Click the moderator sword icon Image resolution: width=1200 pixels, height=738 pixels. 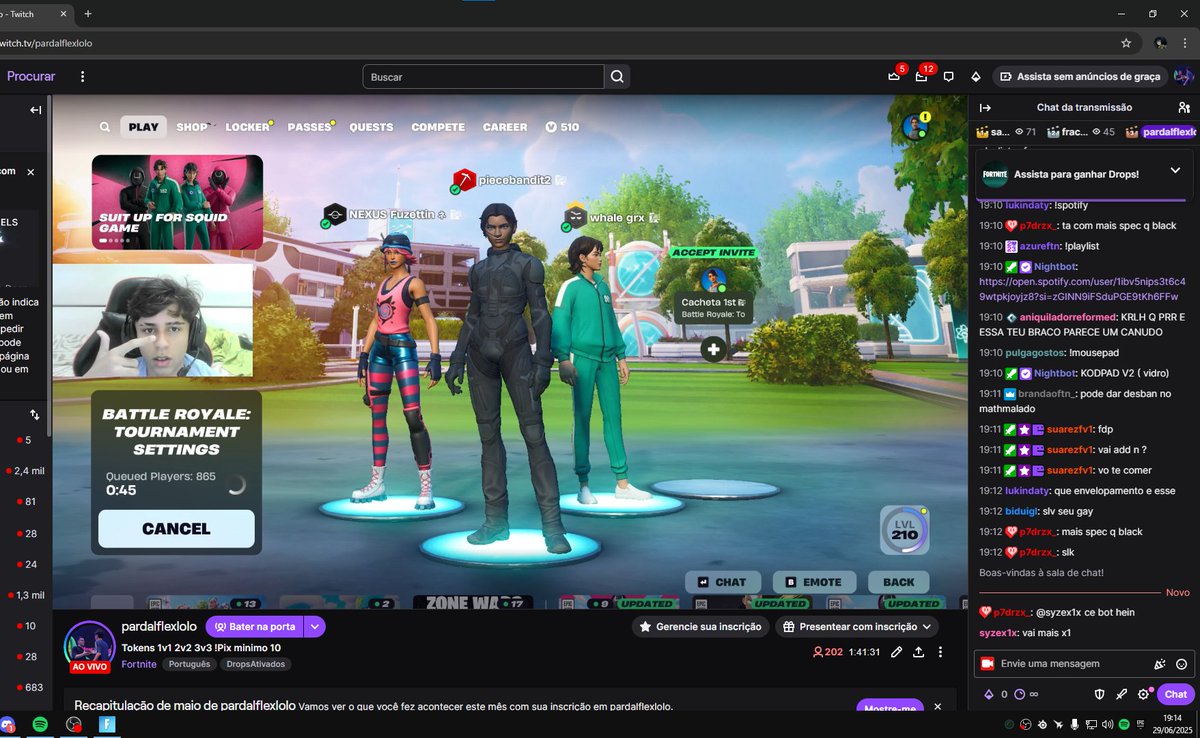[1122, 694]
